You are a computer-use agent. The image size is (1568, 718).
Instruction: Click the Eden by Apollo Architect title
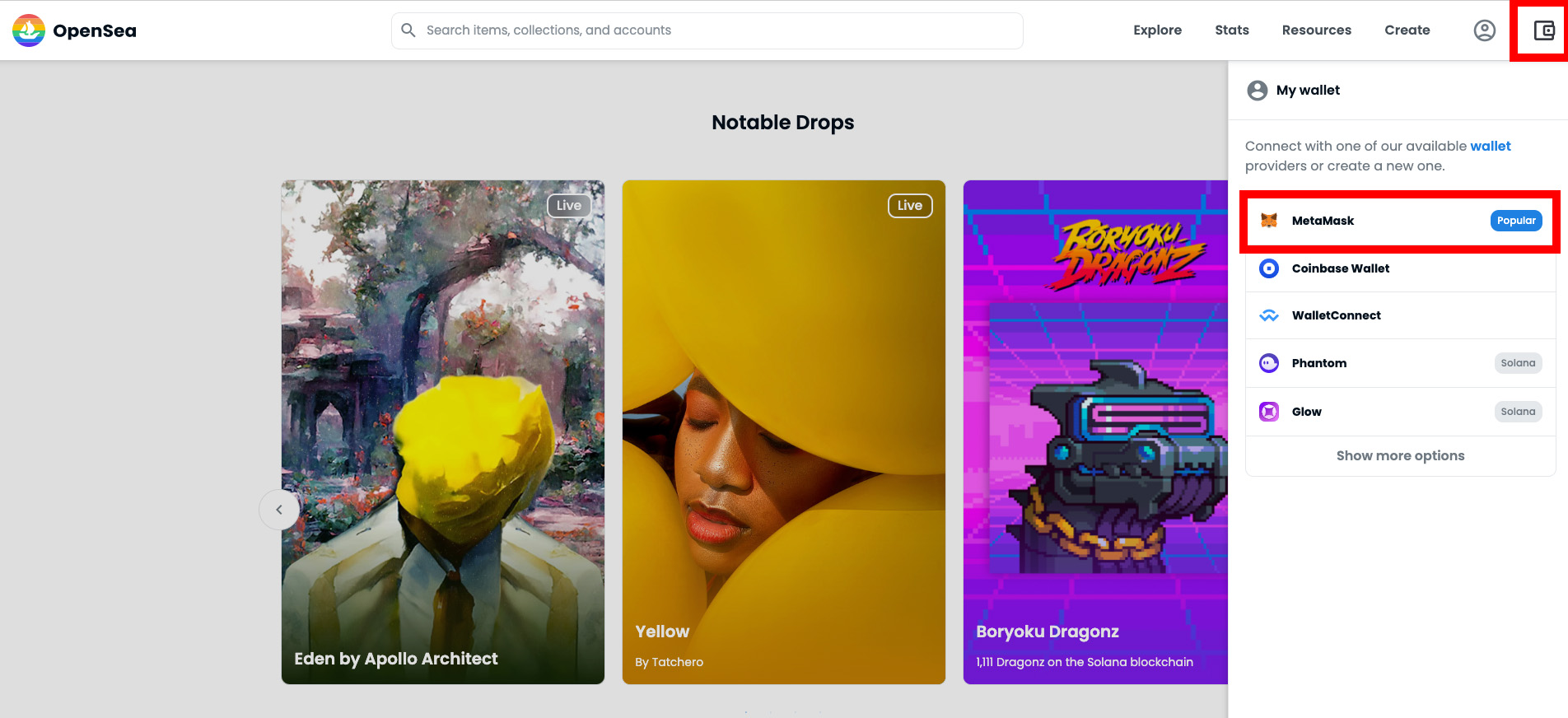click(x=396, y=659)
